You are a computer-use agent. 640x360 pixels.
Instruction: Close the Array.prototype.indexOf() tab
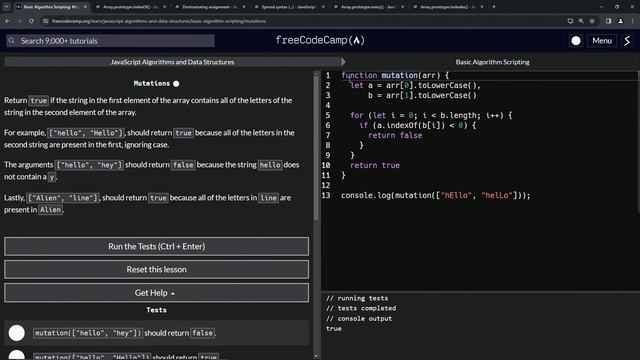[164, 7]
